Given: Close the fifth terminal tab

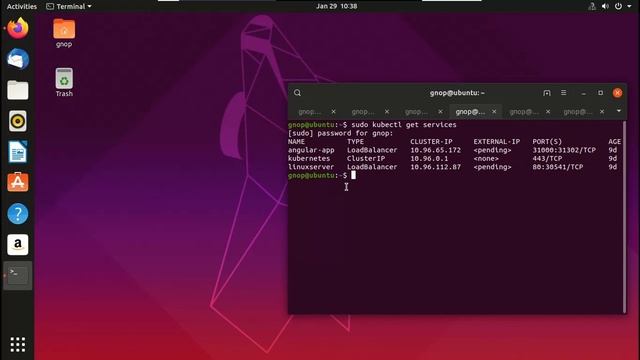Looking at the screenshot, I should [548, 111].
